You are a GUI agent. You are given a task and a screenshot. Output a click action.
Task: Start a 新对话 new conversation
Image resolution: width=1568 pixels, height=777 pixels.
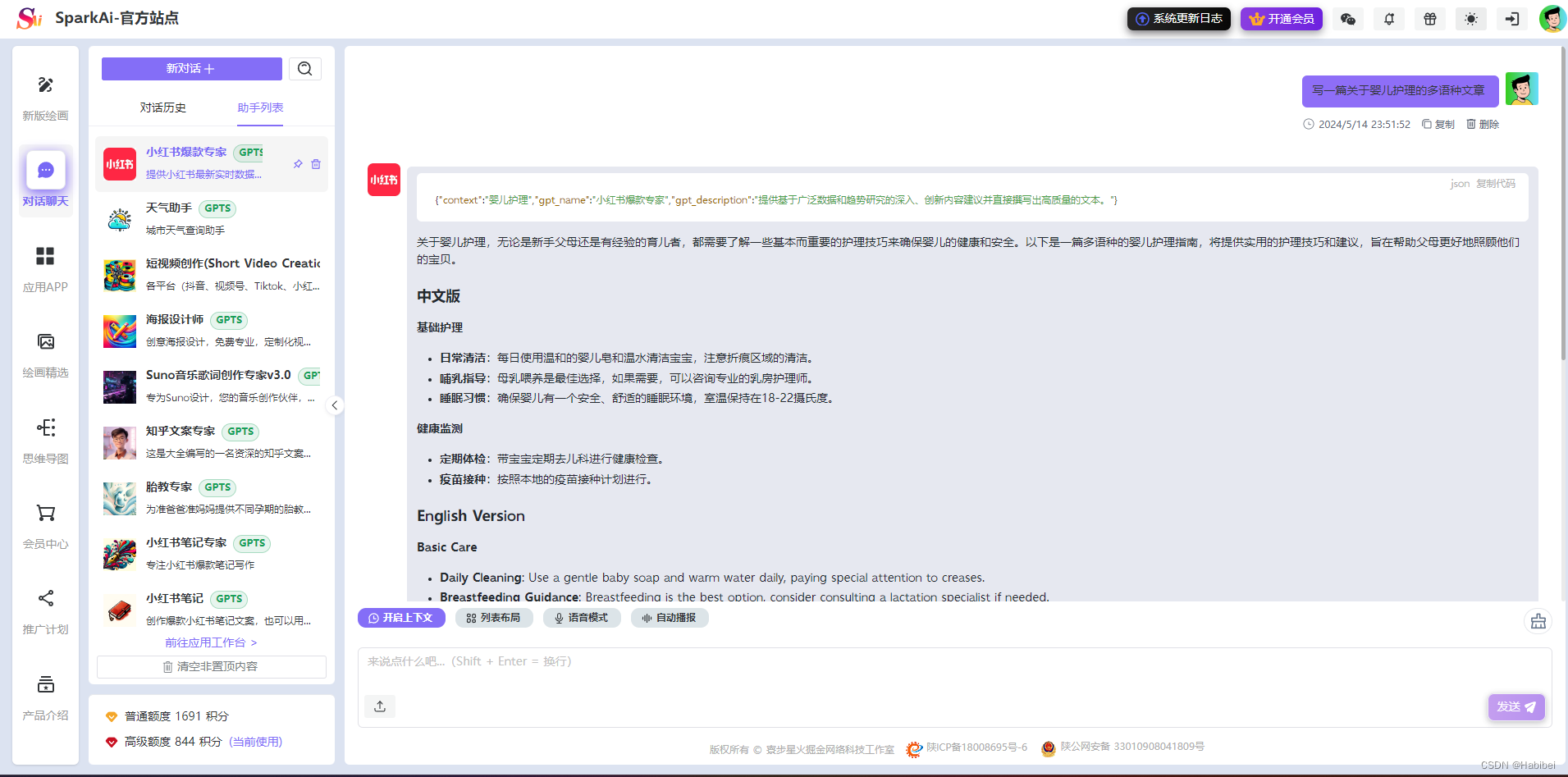(191, 69)
